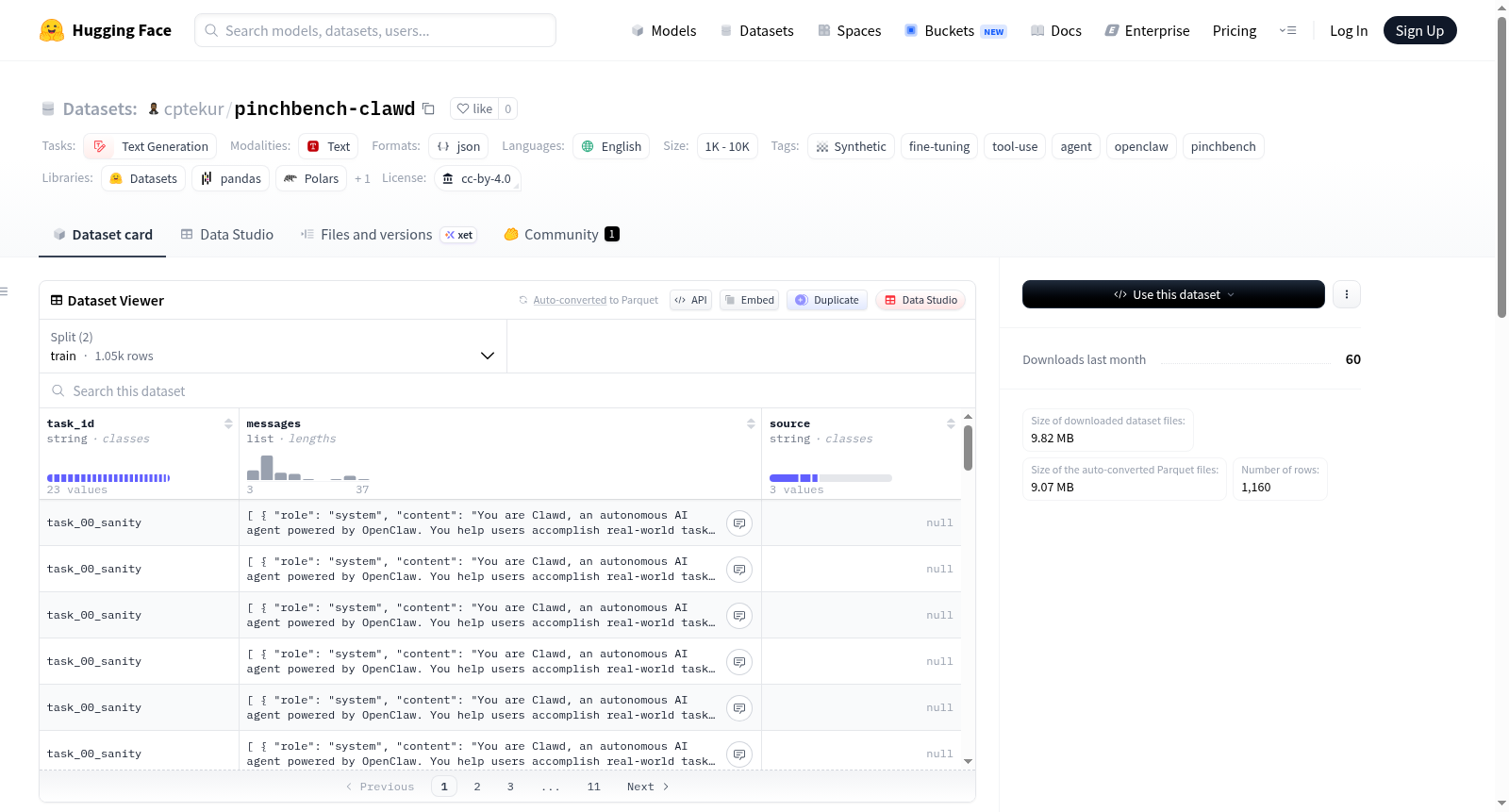Go to Datasets in the top navigation
Viewport: 1509px width, 812px height.
[x=757, y=30]
